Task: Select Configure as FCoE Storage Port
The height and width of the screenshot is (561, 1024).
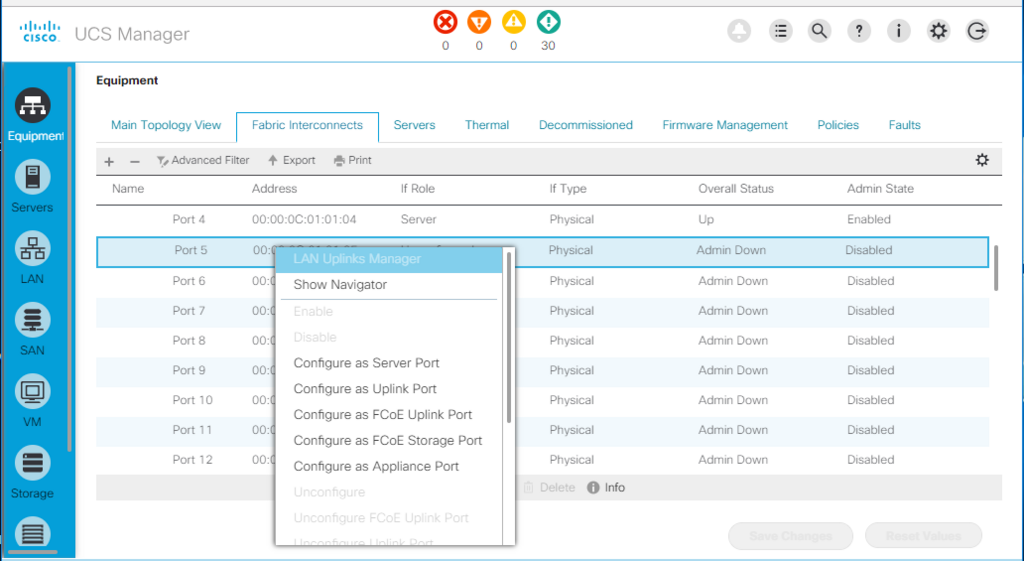Action: point(389,441)
